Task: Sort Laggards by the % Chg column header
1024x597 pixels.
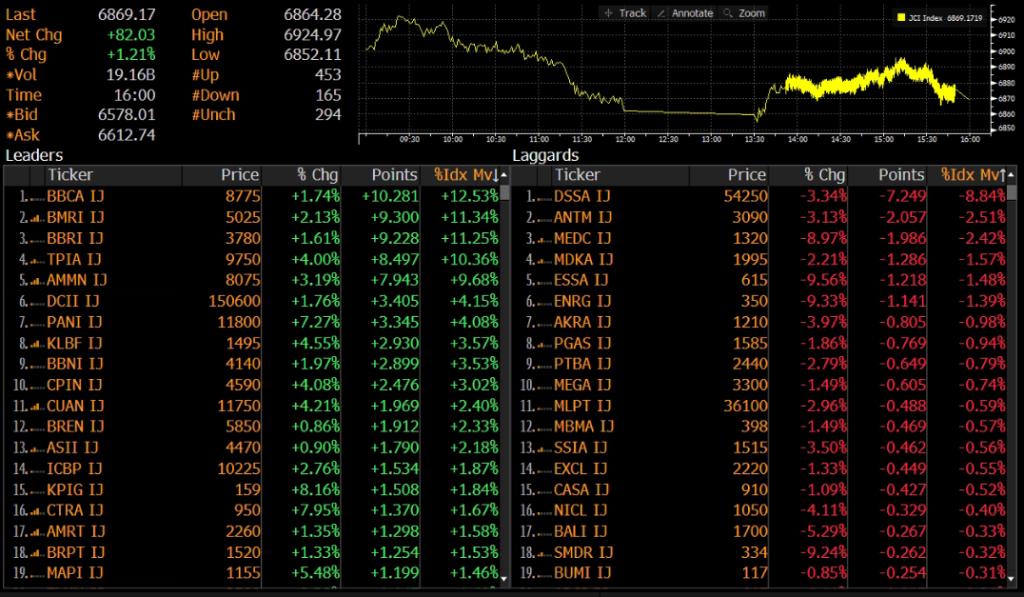Action: point(808,175)
